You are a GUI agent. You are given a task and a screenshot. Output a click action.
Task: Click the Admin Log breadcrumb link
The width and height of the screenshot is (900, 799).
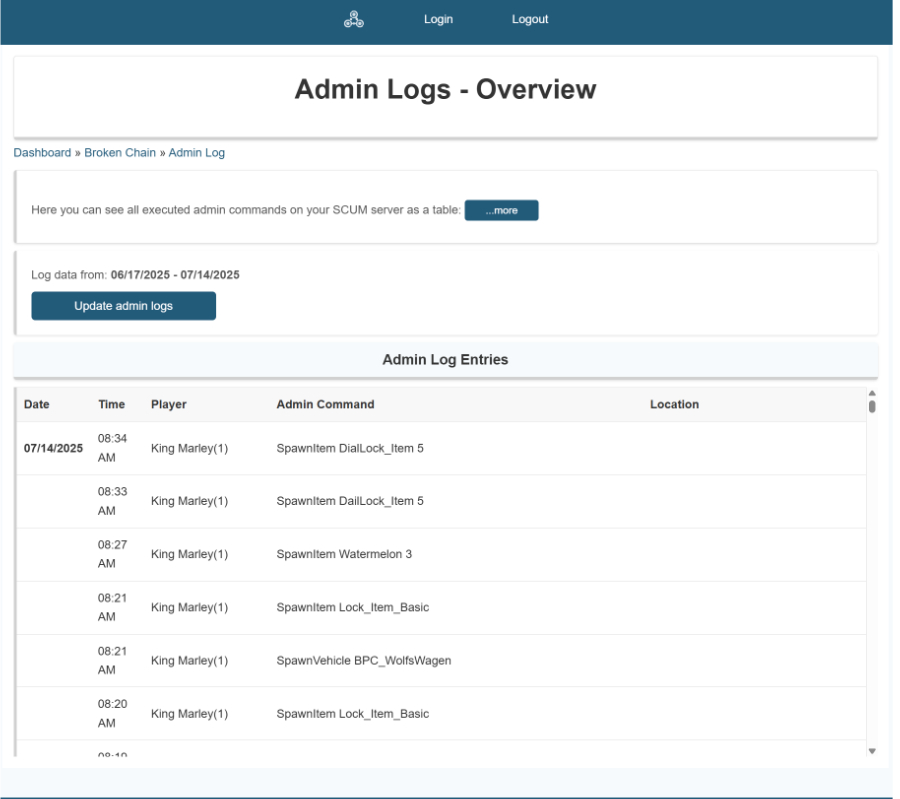coord(197,153)
